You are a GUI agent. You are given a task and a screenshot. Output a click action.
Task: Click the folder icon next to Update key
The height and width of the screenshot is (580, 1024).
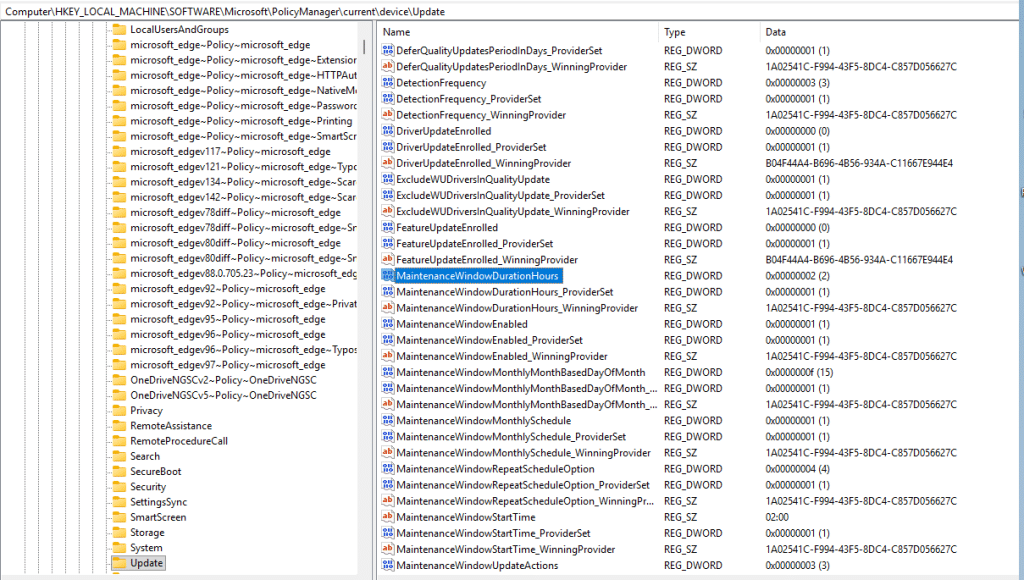(x=119, y=563)
